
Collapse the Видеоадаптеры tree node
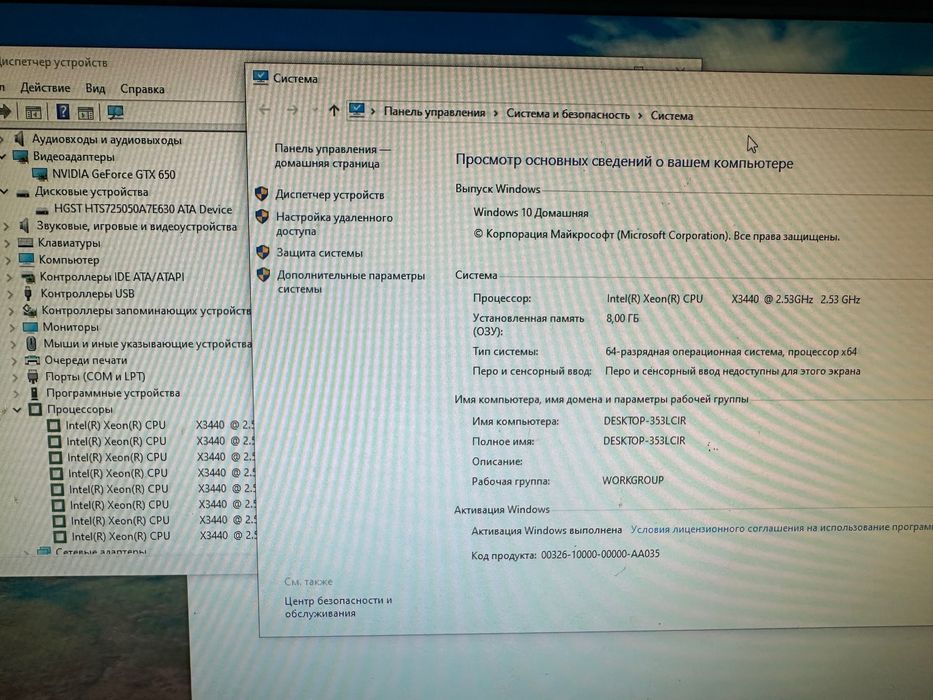(3, 156)
